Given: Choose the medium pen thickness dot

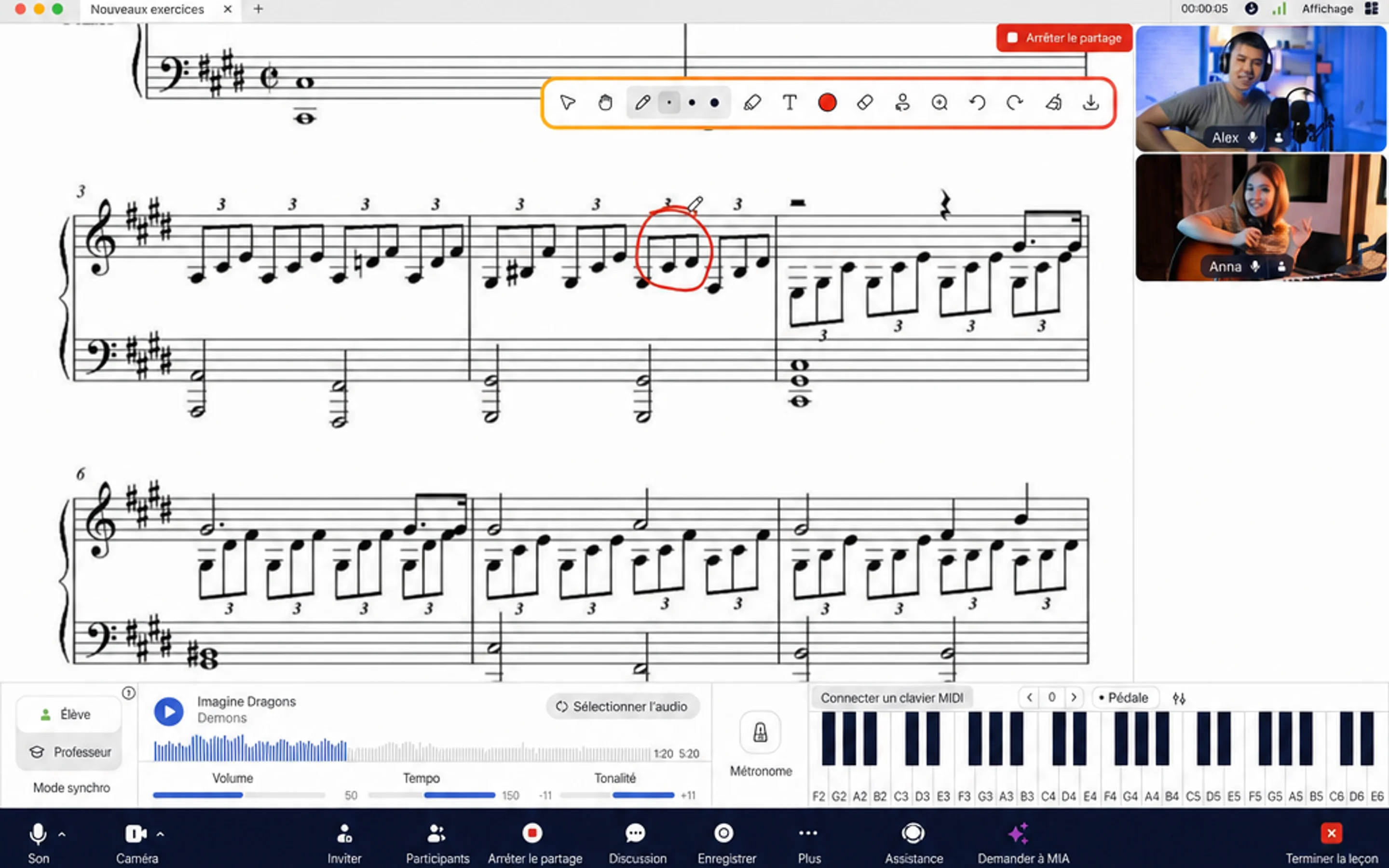Looking at the screenshot, I should pos(692,103).
